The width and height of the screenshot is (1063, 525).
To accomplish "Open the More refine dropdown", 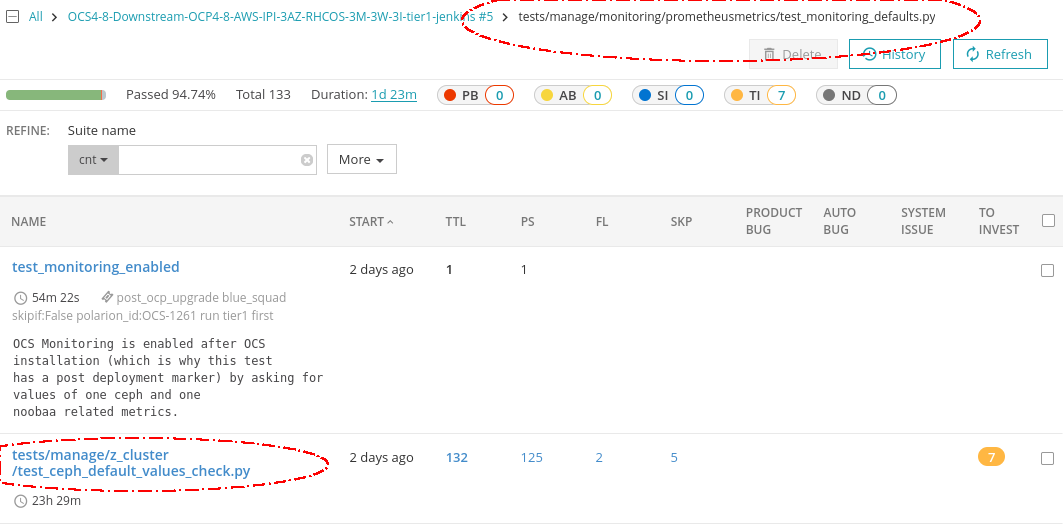I will tap(362, 159).
